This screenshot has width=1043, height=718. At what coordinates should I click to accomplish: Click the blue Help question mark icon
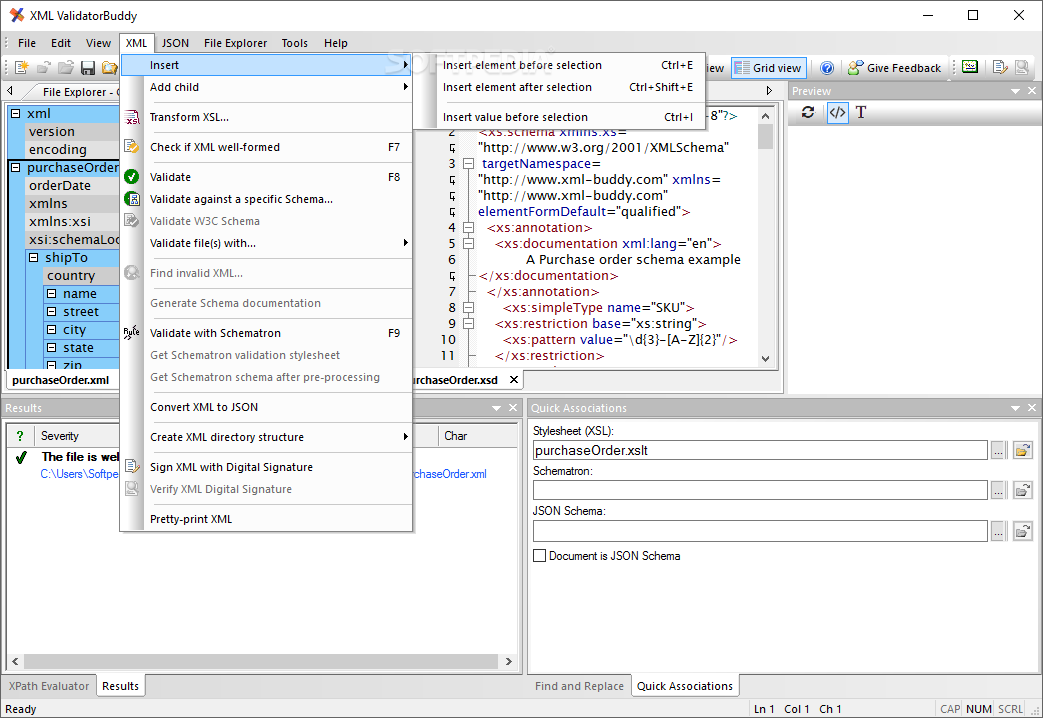click(827, 68)
